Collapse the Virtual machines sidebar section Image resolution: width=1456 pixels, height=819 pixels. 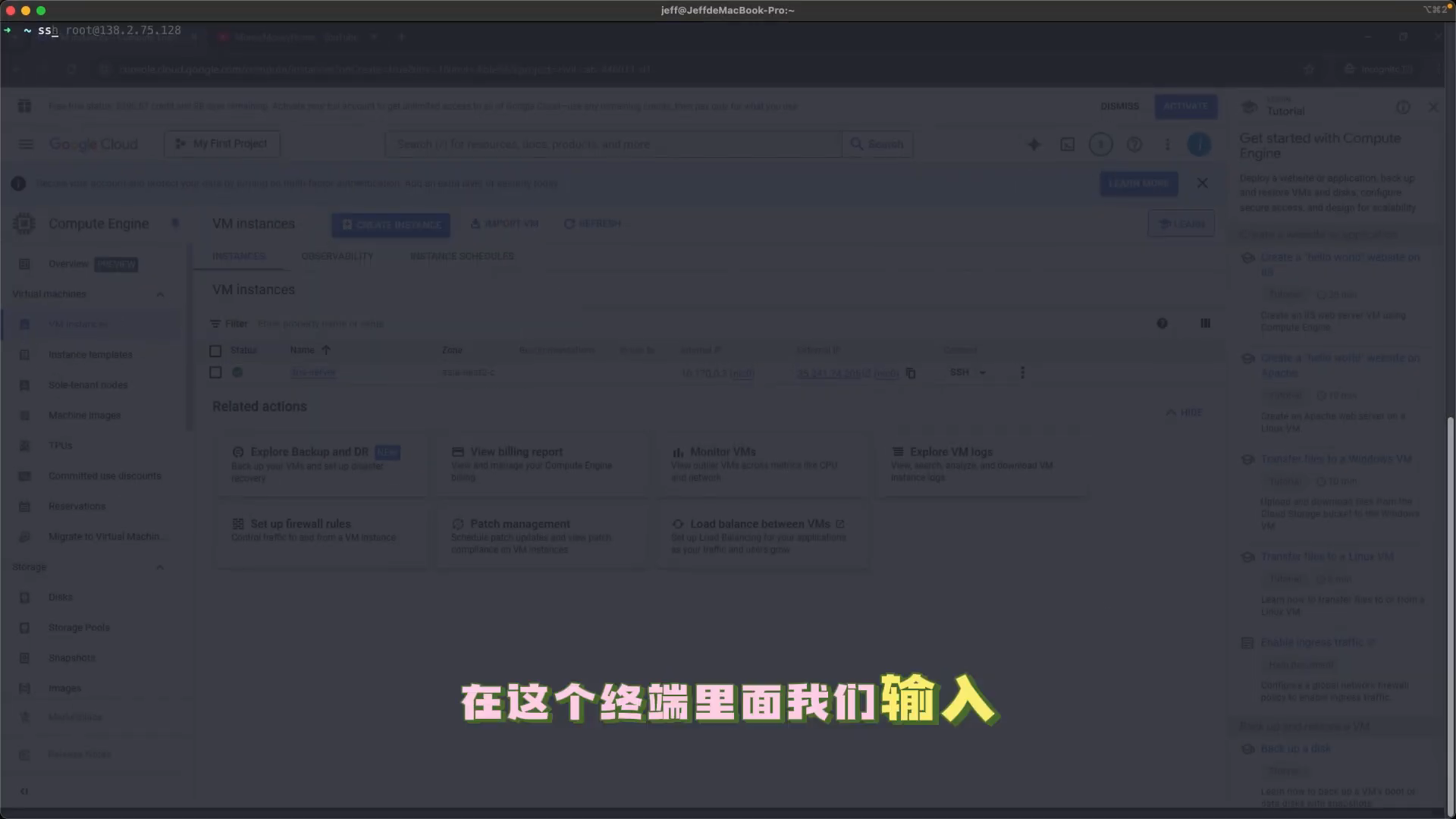(x=160, y=294)
